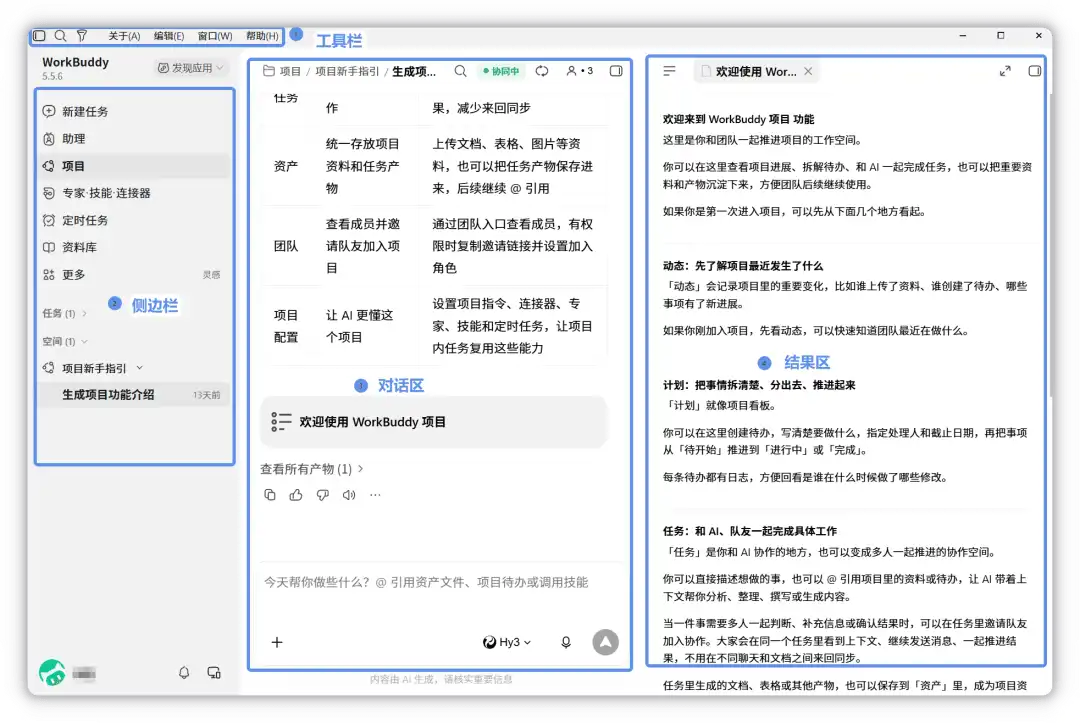Like the AI response with thumbs up

pyautogui.click(x=296, y=494)
